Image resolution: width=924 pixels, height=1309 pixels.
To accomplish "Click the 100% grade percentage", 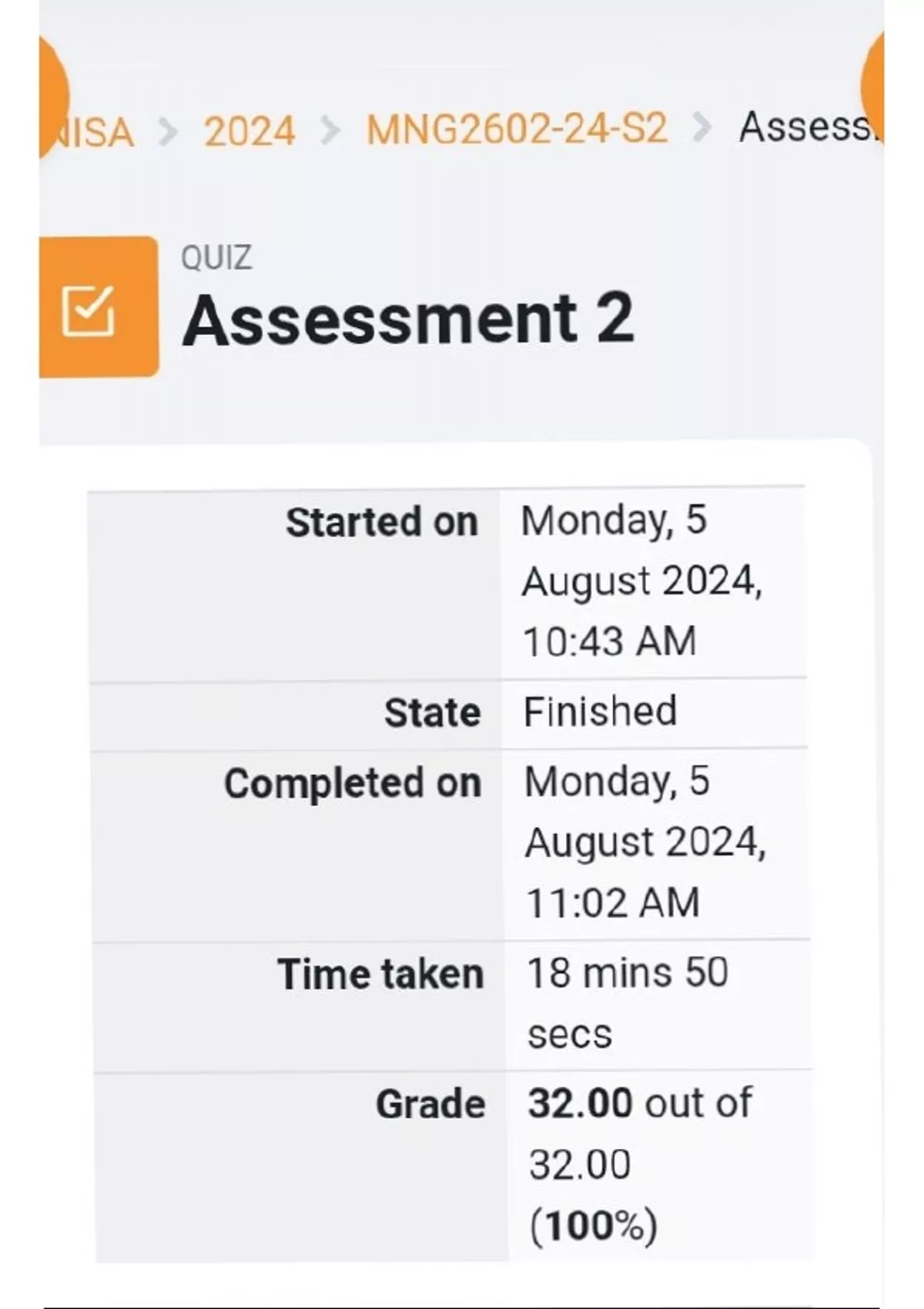I will pos(594,1225).
